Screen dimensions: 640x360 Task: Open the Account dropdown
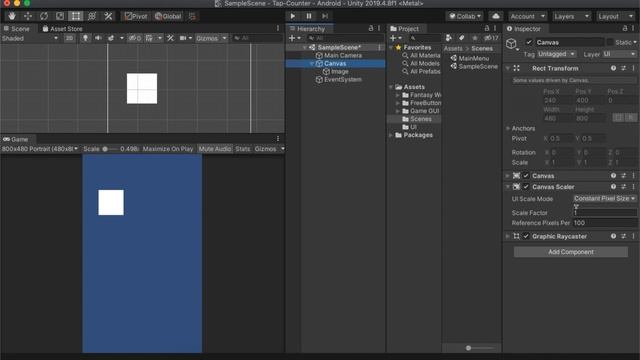tap(527, 16)
